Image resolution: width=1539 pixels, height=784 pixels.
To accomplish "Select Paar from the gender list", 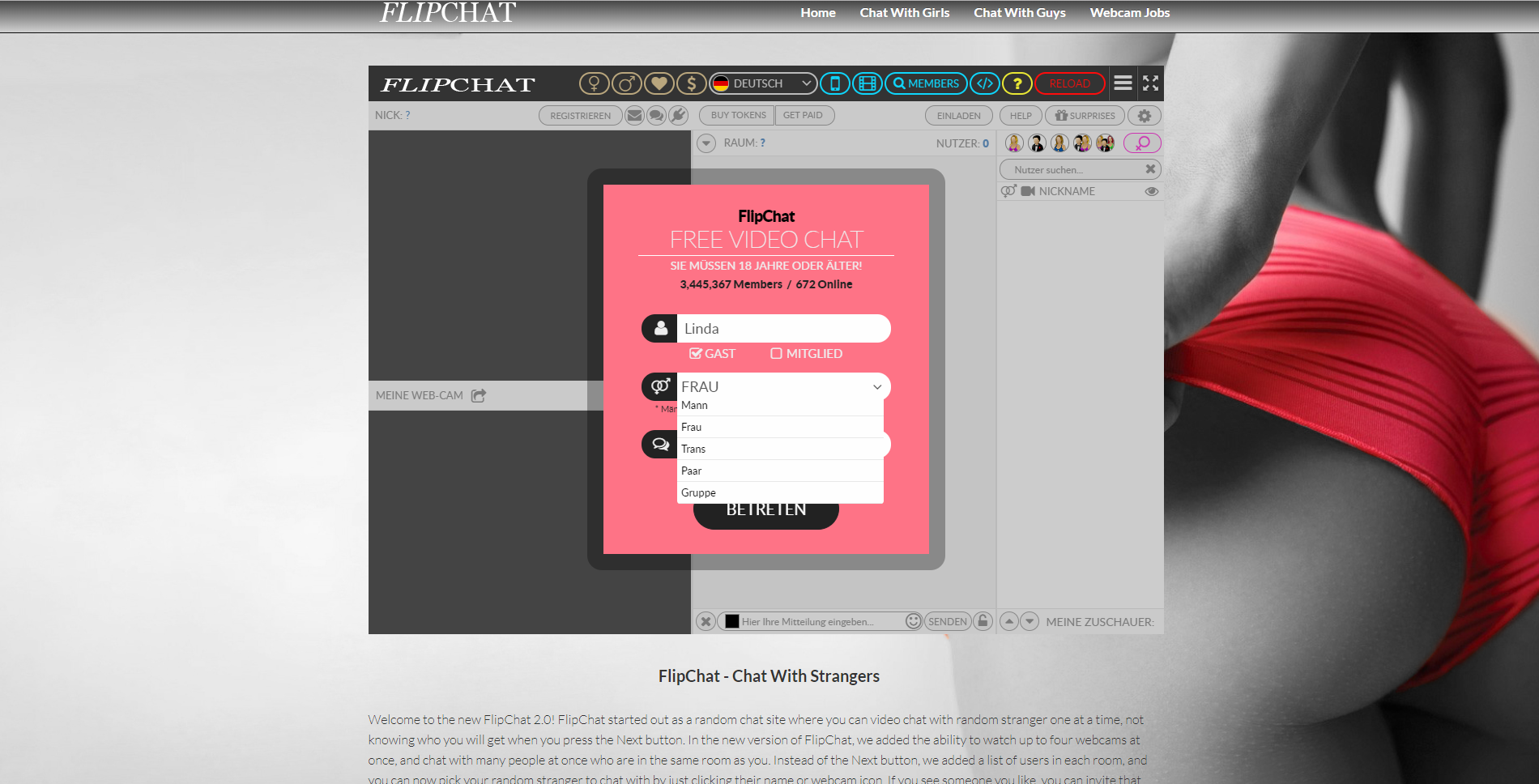I will (780, 471).
